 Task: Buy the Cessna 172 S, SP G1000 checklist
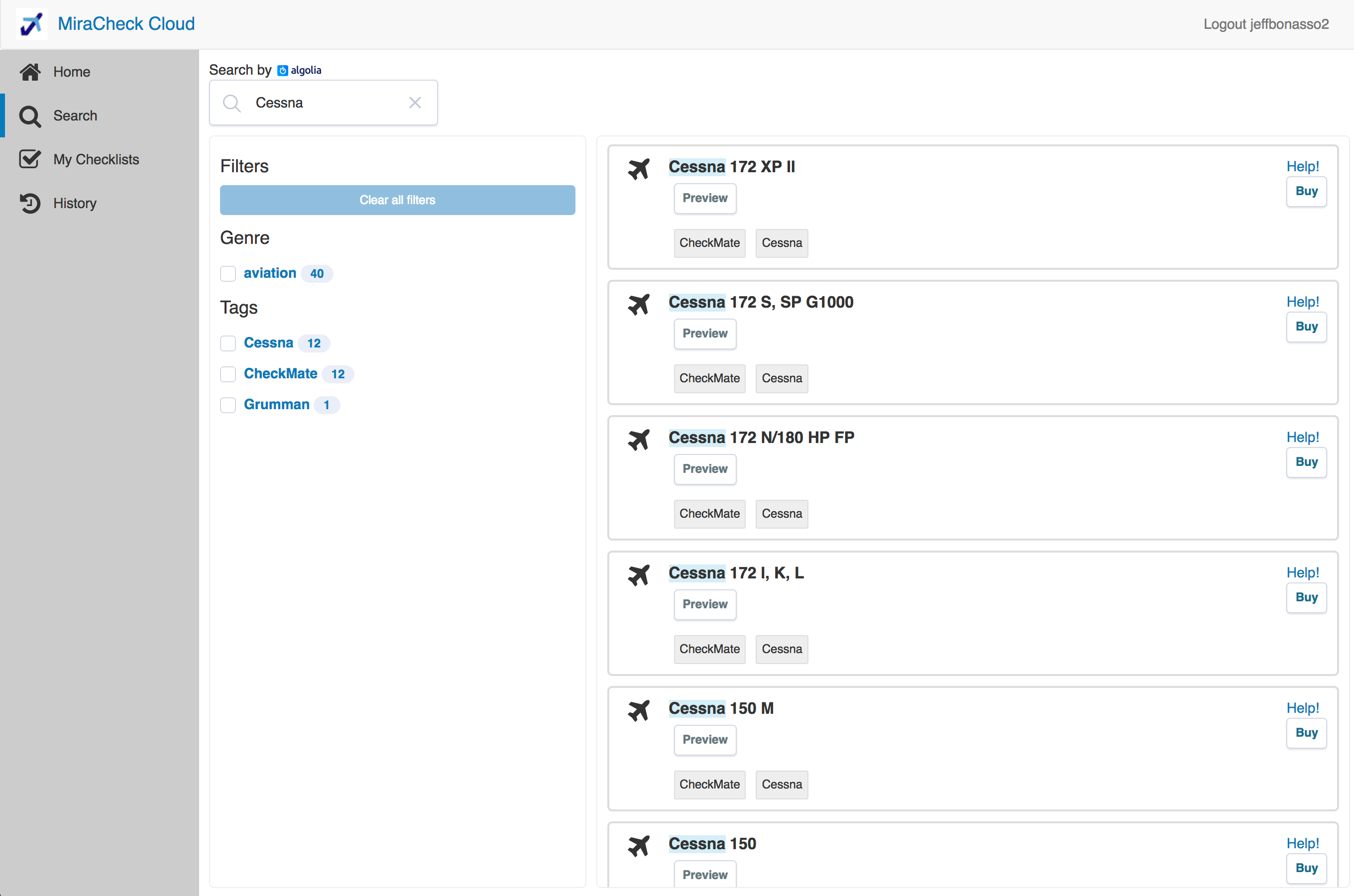point(1307,327)
